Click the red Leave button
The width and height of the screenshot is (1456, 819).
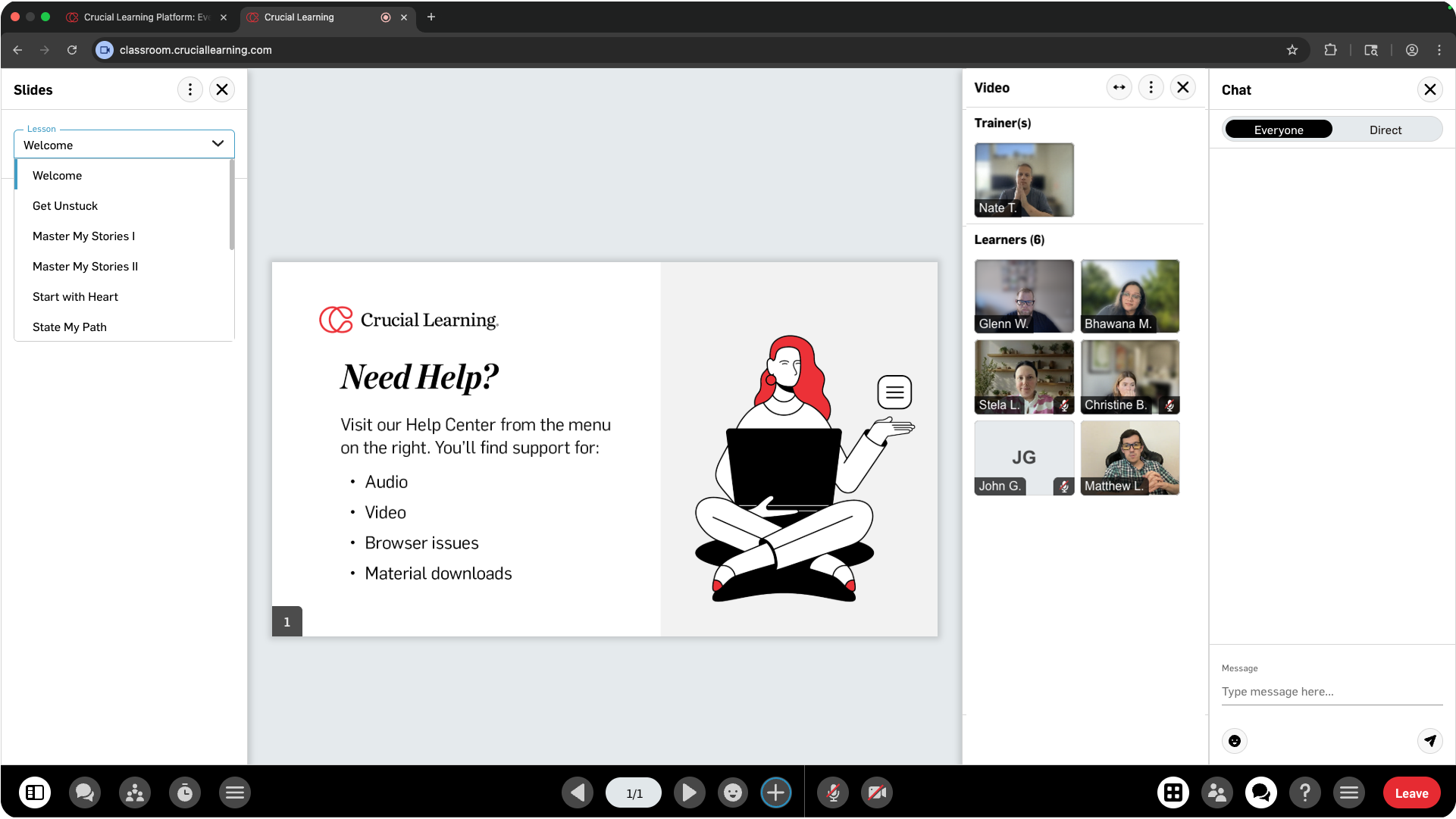(x=1411, y=793)
